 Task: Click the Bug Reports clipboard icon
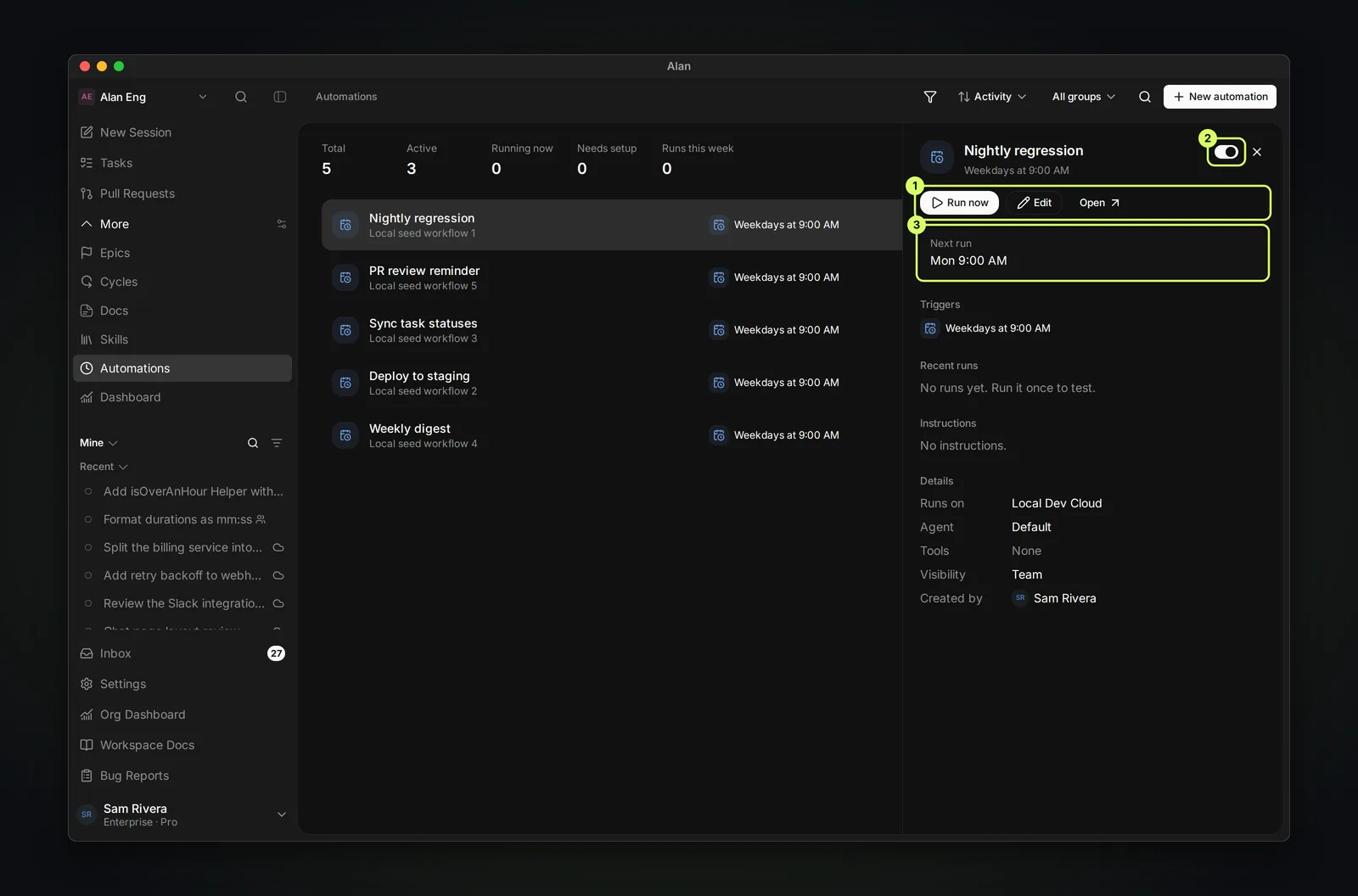[x=87, y=776]
